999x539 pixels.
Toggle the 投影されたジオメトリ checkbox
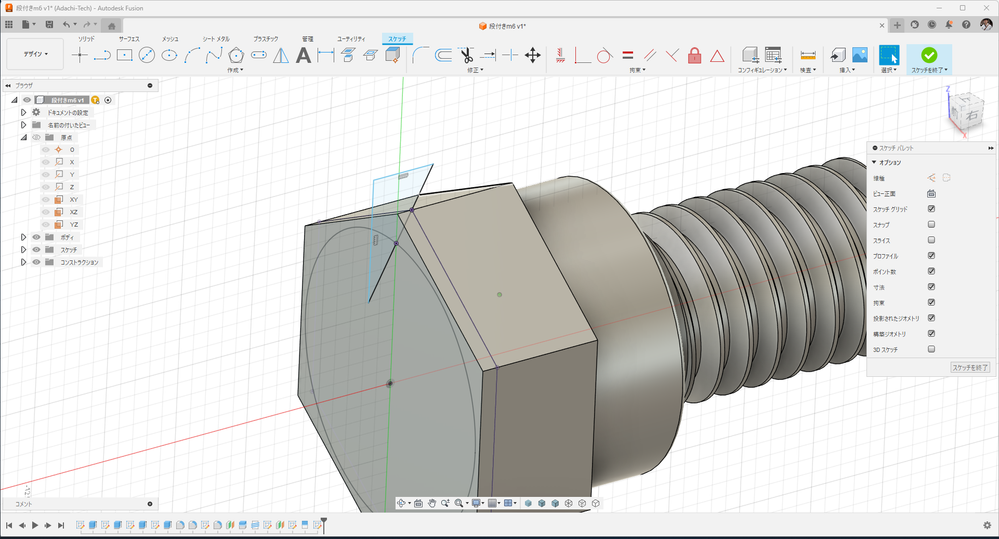click(x=931, y=318)
